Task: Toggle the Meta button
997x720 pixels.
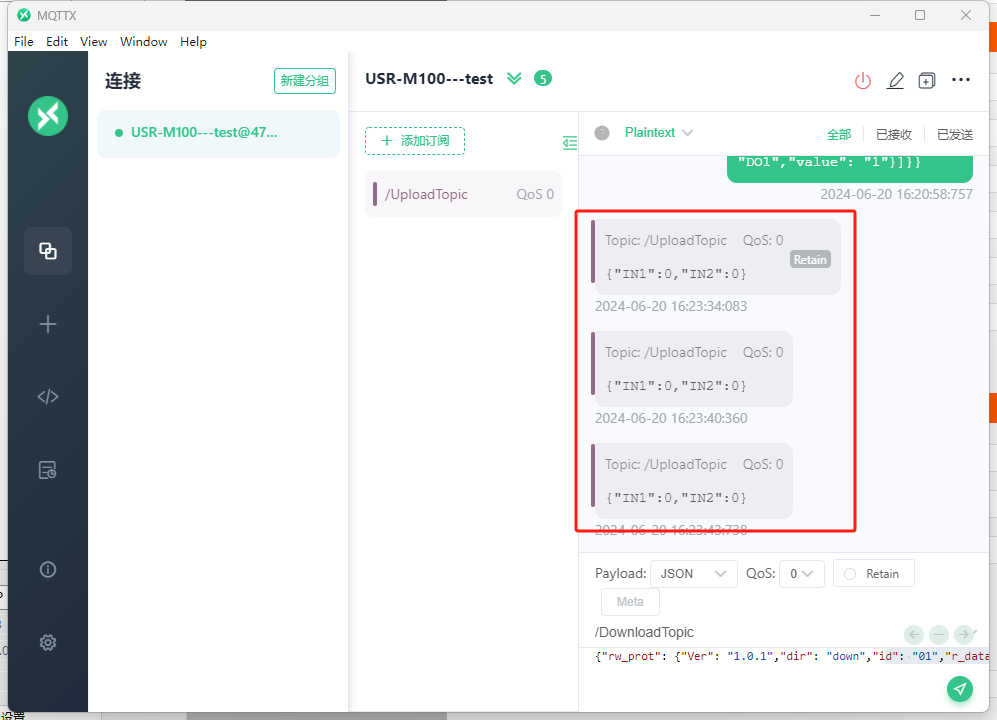Action: click(630, 602)
